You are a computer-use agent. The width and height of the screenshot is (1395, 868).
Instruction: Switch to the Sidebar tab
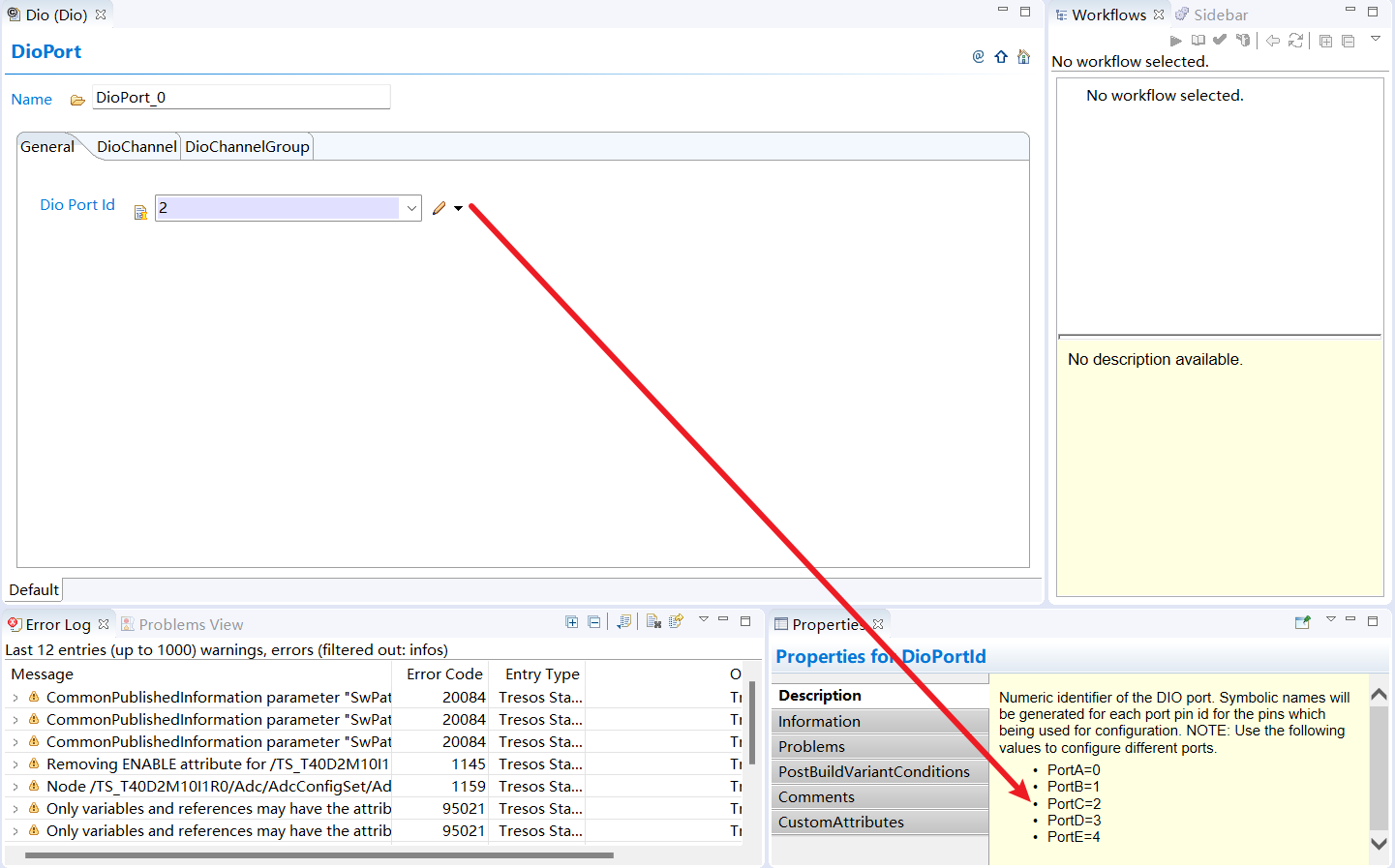coord(1212,15)
